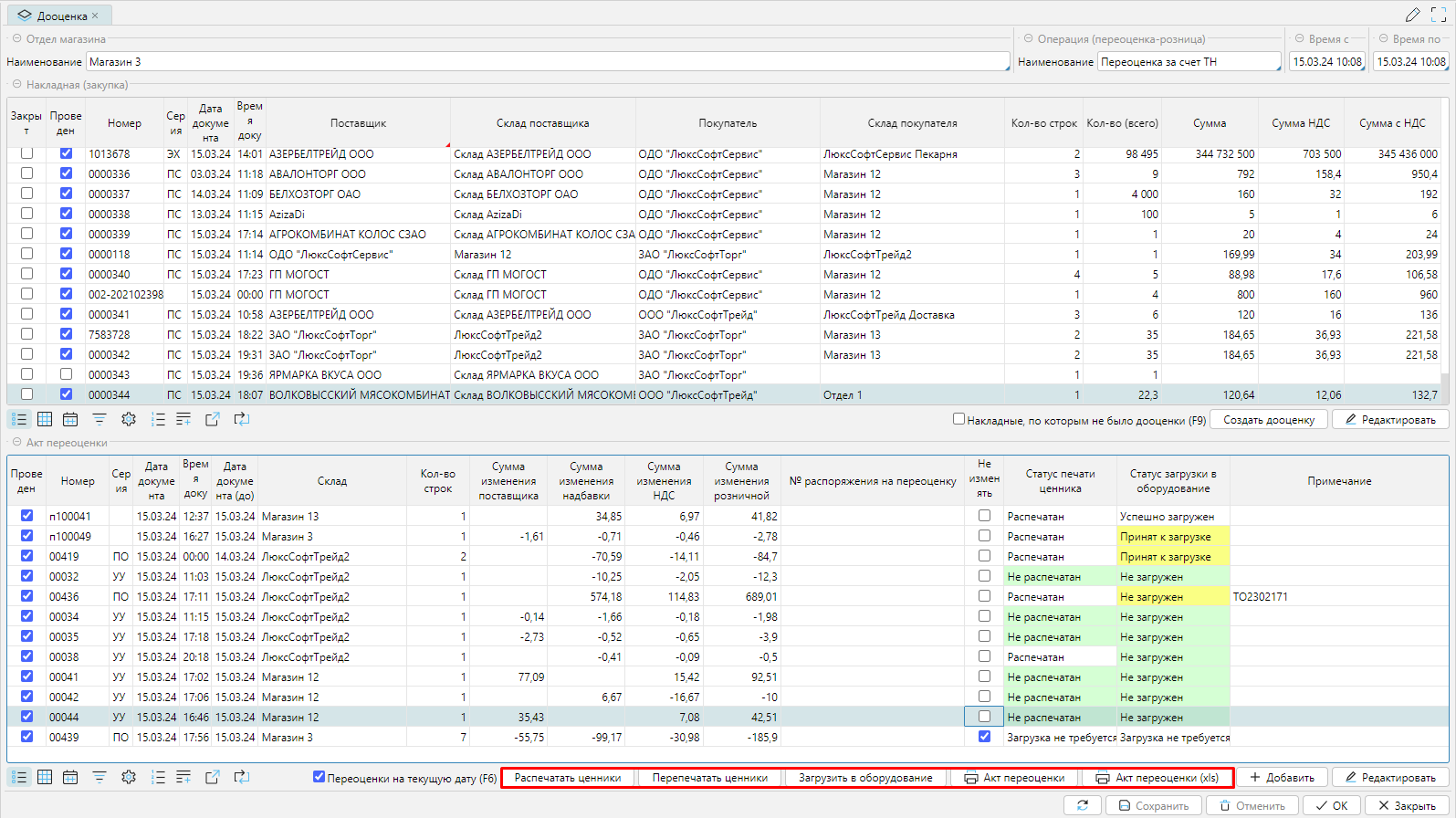Open the settings gear in the invoices toolbar

(129, 419)
